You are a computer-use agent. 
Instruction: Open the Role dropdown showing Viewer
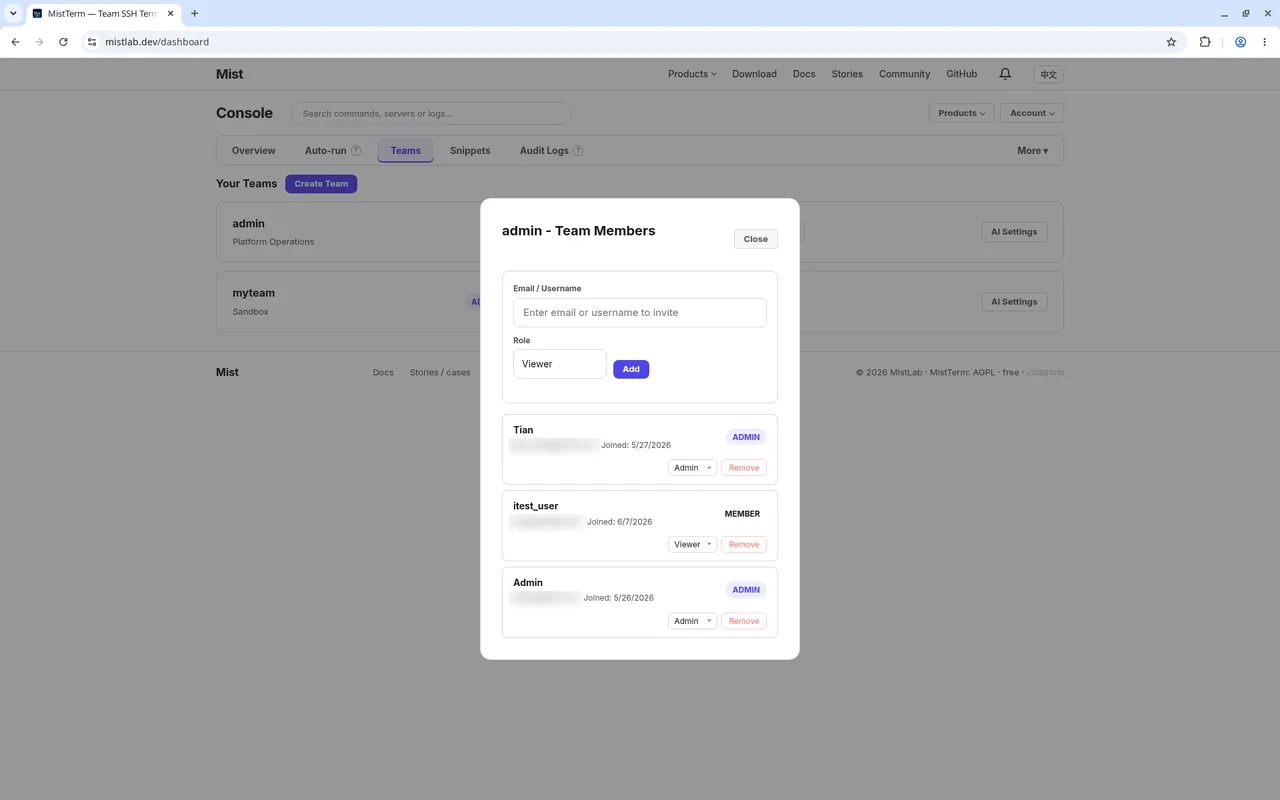(x=560, y=364)
